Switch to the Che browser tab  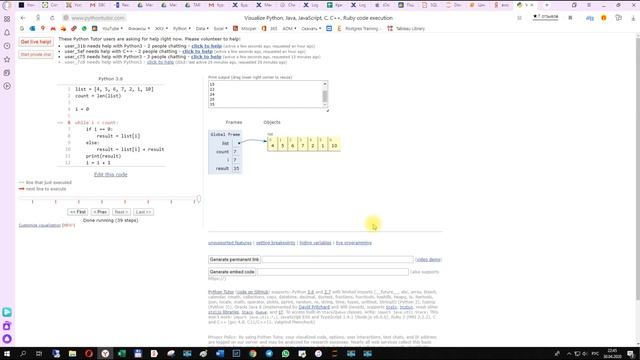[x=287, y=5]
